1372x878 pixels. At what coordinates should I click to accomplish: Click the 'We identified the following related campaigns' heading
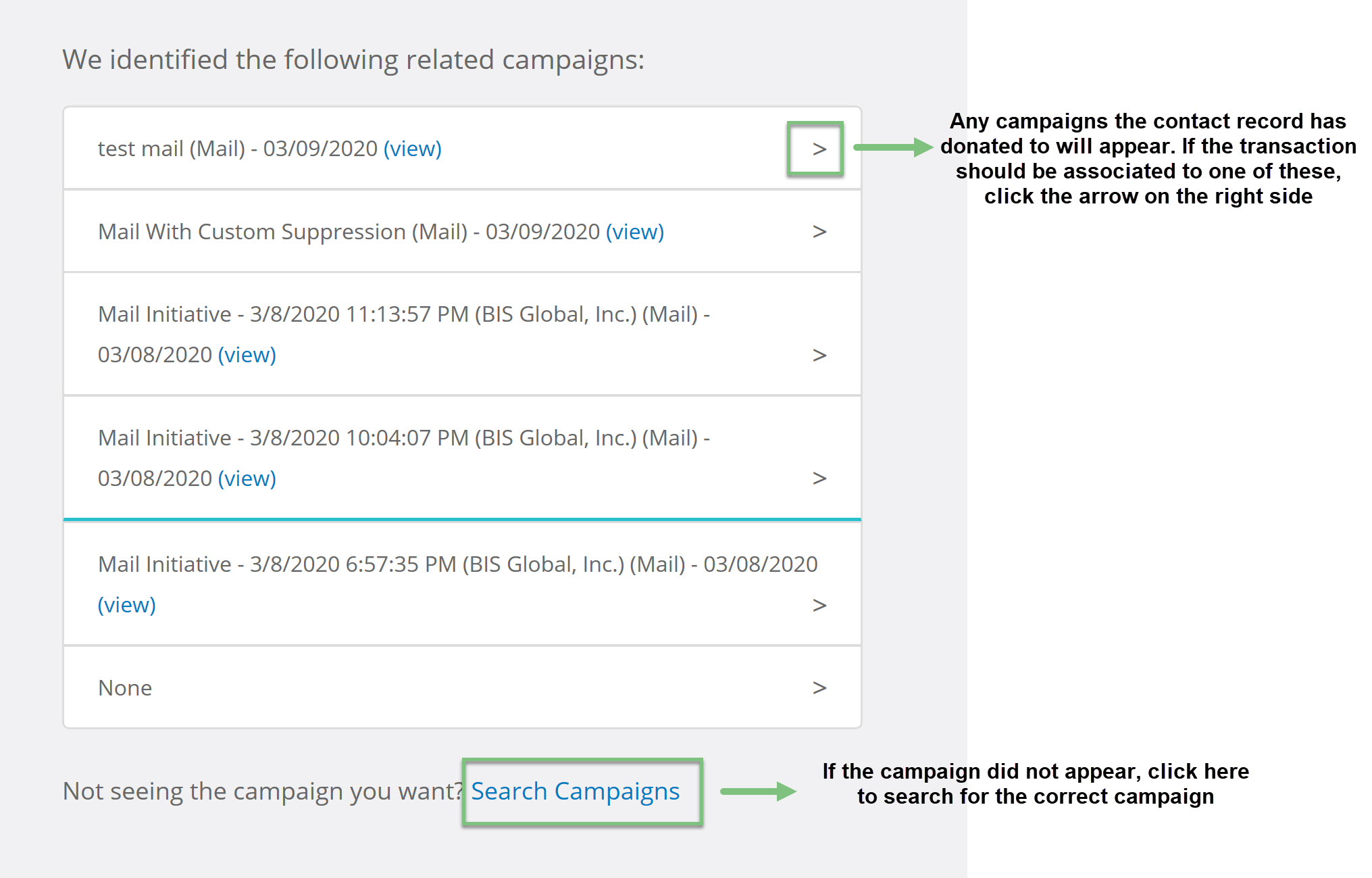point(353,60)
